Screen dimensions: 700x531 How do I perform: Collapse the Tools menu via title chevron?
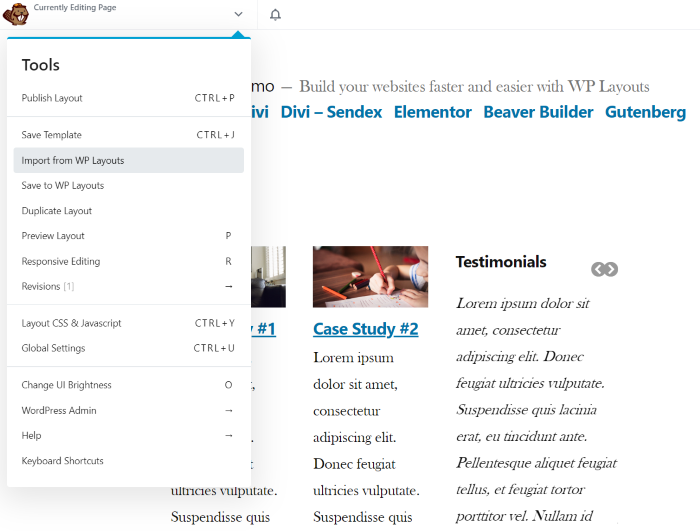coord(238,14)
